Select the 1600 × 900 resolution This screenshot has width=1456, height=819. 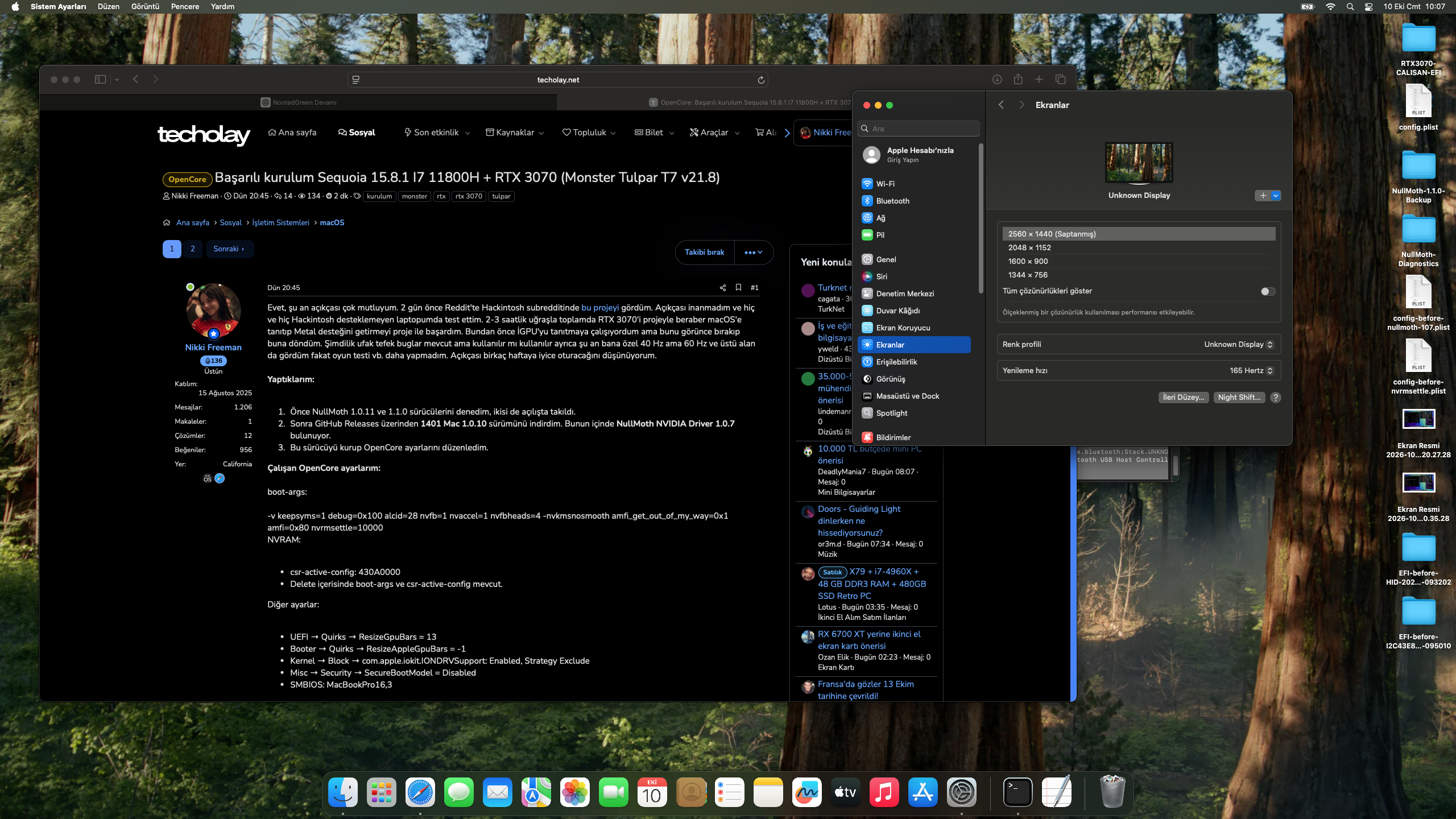coord(1139,262)
